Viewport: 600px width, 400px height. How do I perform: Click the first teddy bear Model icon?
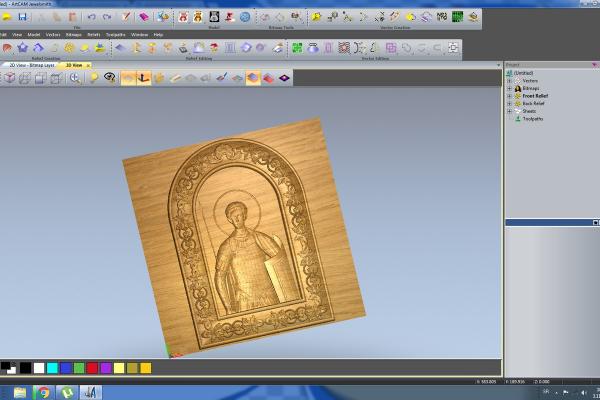coord(182,17)
